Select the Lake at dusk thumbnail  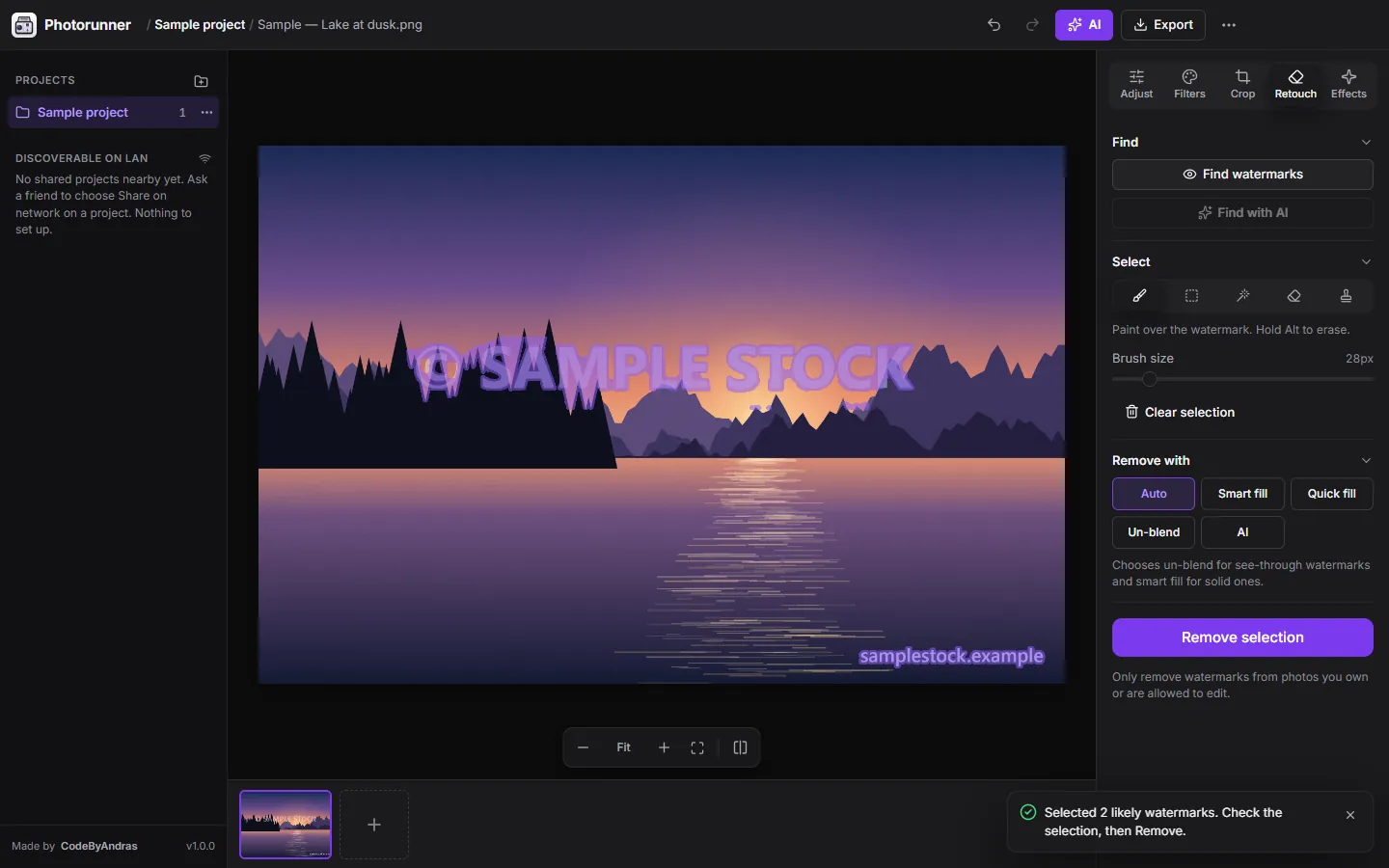[x=286, y=825]
